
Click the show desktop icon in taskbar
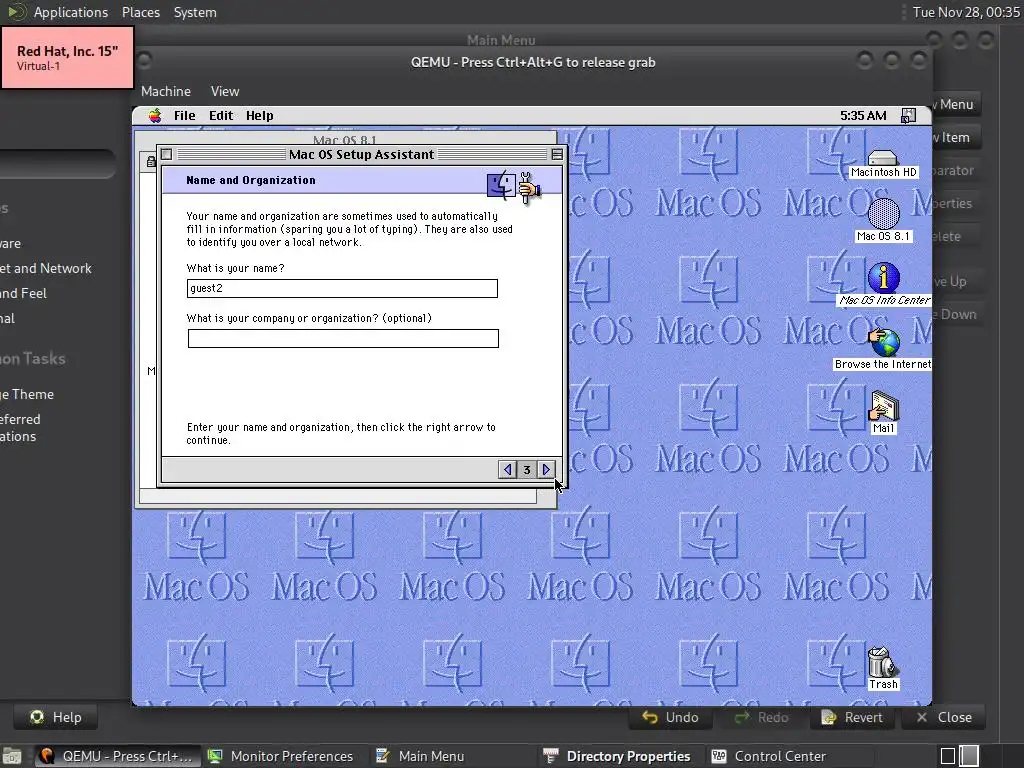[x=12, y=756]
